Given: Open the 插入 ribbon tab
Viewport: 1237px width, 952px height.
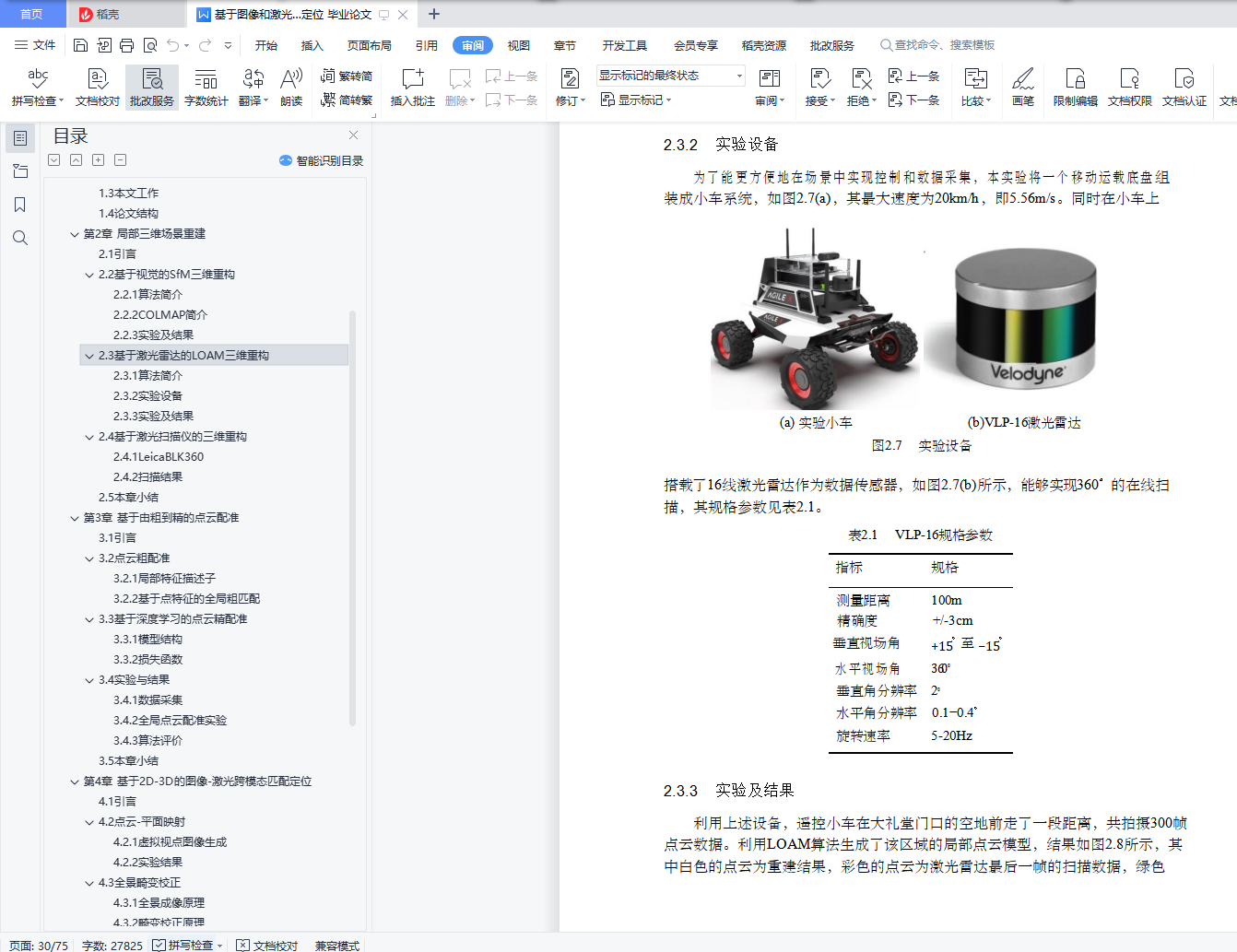Looking at the screenshot, I should [x=312, y=45].
